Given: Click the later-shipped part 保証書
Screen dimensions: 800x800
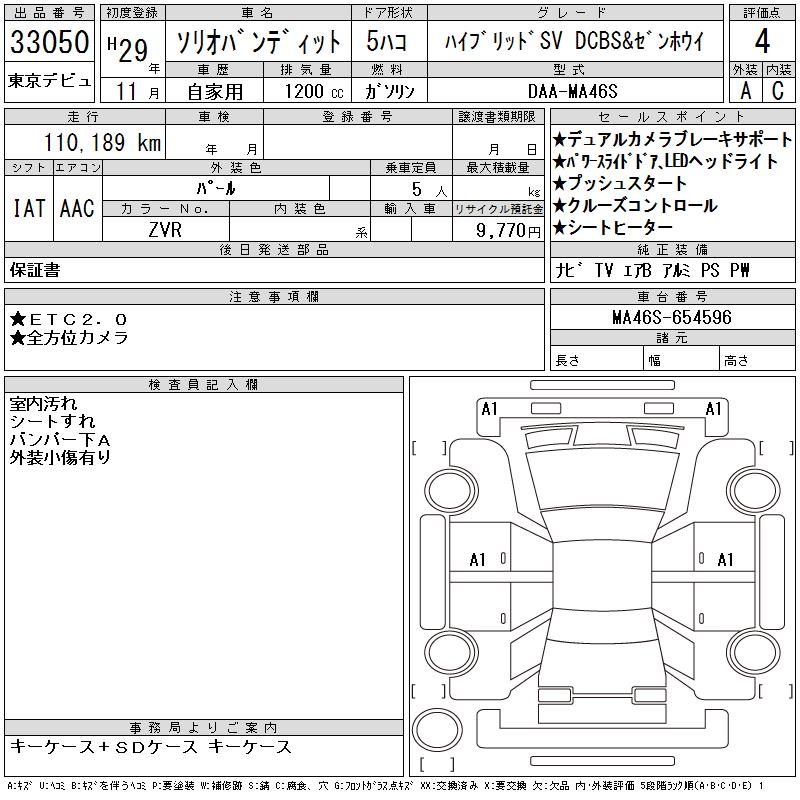Looking at the screenshot, I should click(x=35, y=270).
